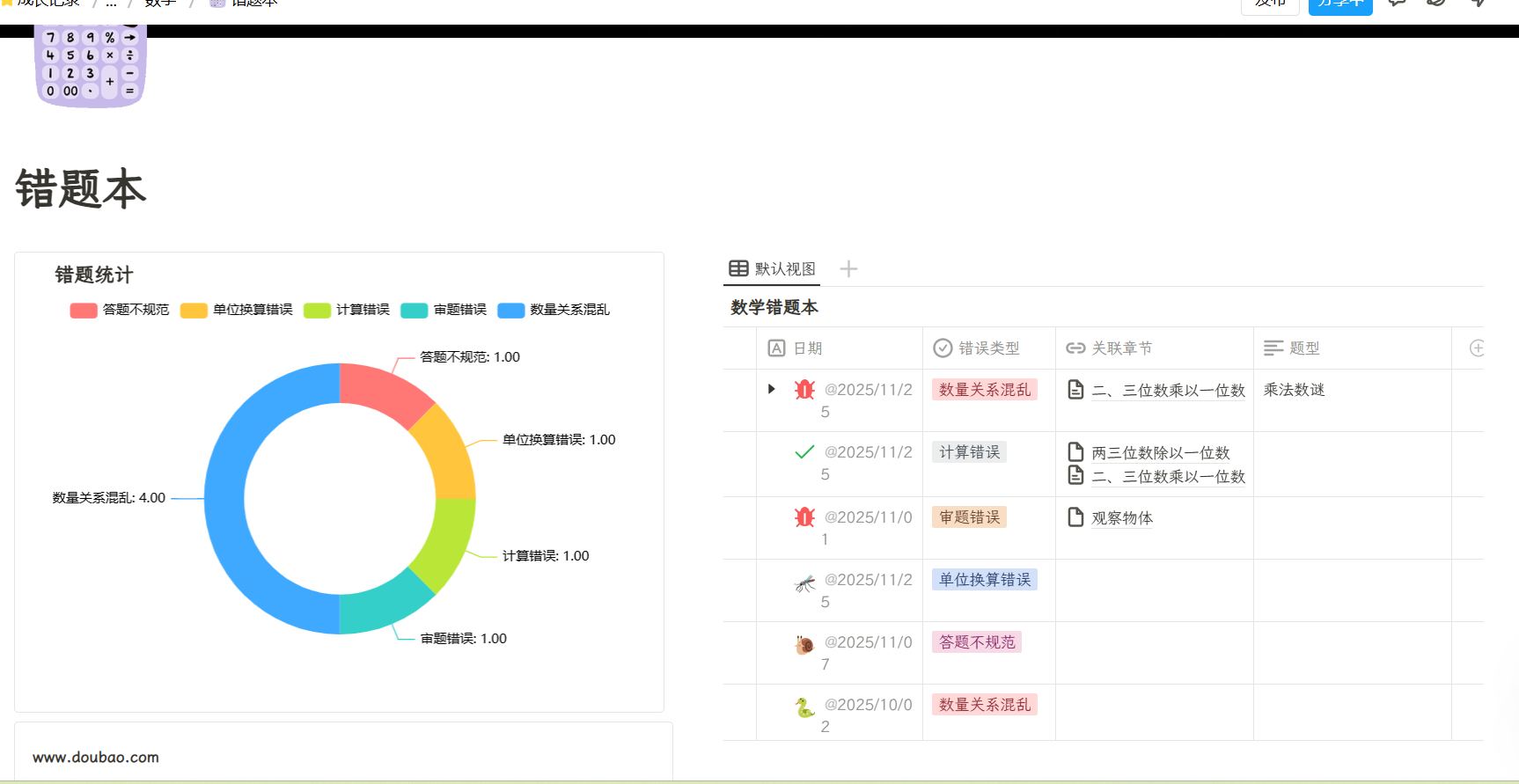The image size is (1519, 784).
Task: Click the calculator page icon
Action: [x=90, y=66]
